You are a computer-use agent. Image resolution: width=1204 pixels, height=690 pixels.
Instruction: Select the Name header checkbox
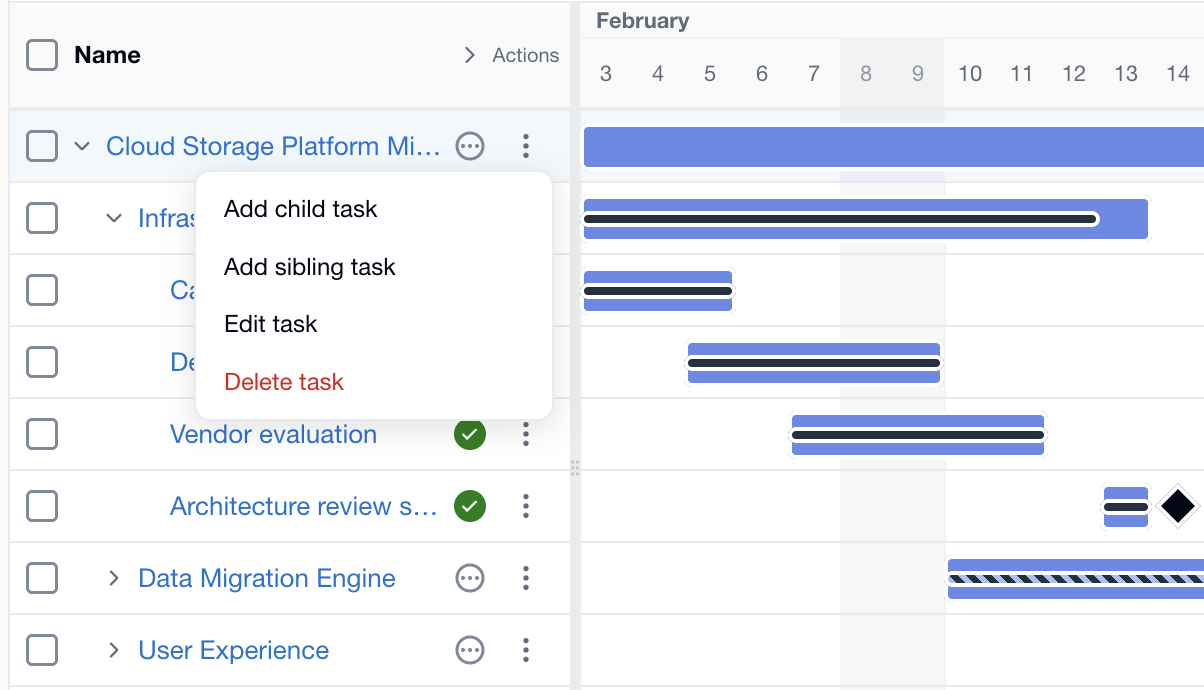click(x=41, y=55)
